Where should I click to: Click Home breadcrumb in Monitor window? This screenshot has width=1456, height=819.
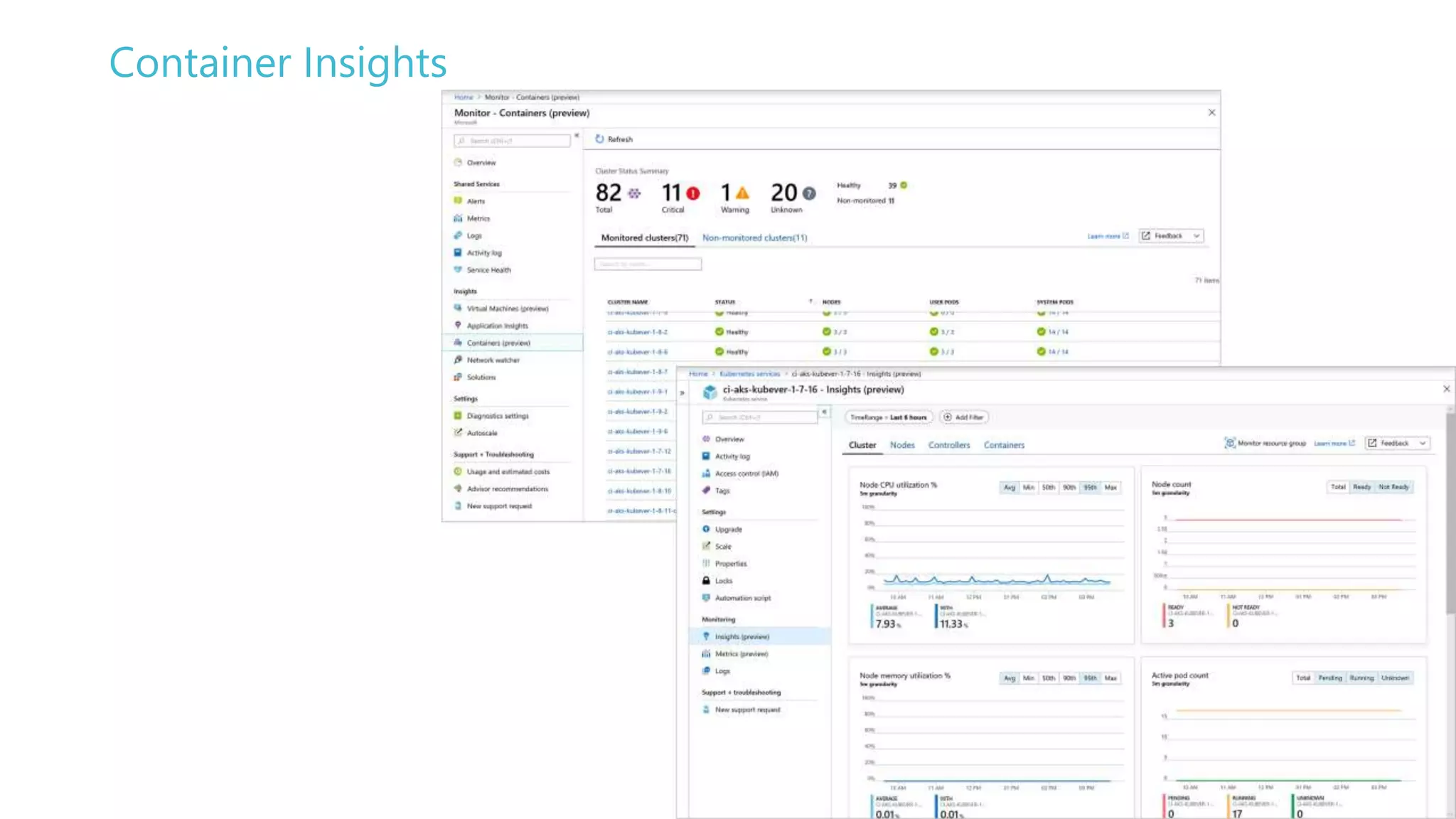click(x=464, y=97)
